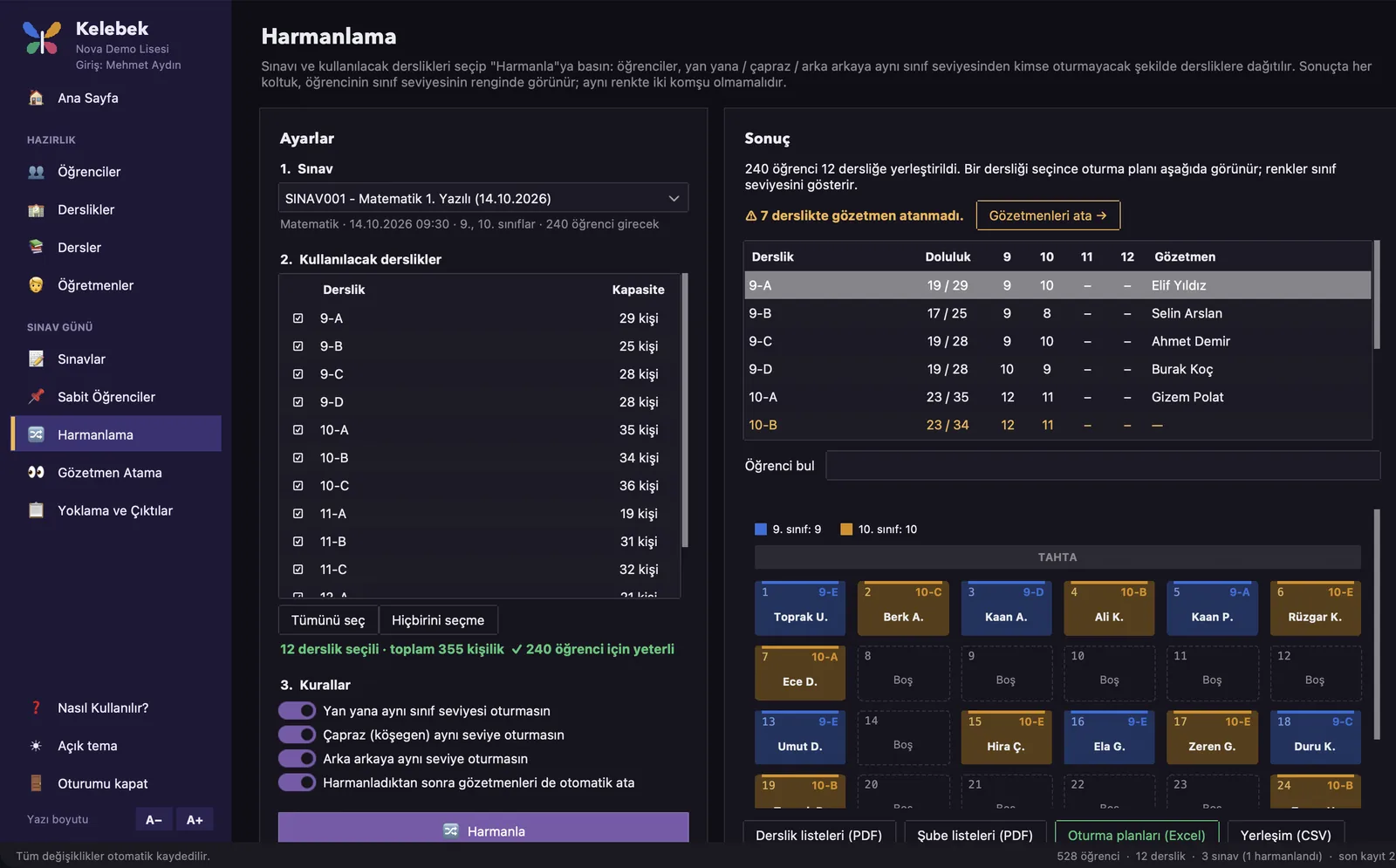The image size is (1396, 868).
Task: Click the Dersler books icon
Action: (36, 247)
